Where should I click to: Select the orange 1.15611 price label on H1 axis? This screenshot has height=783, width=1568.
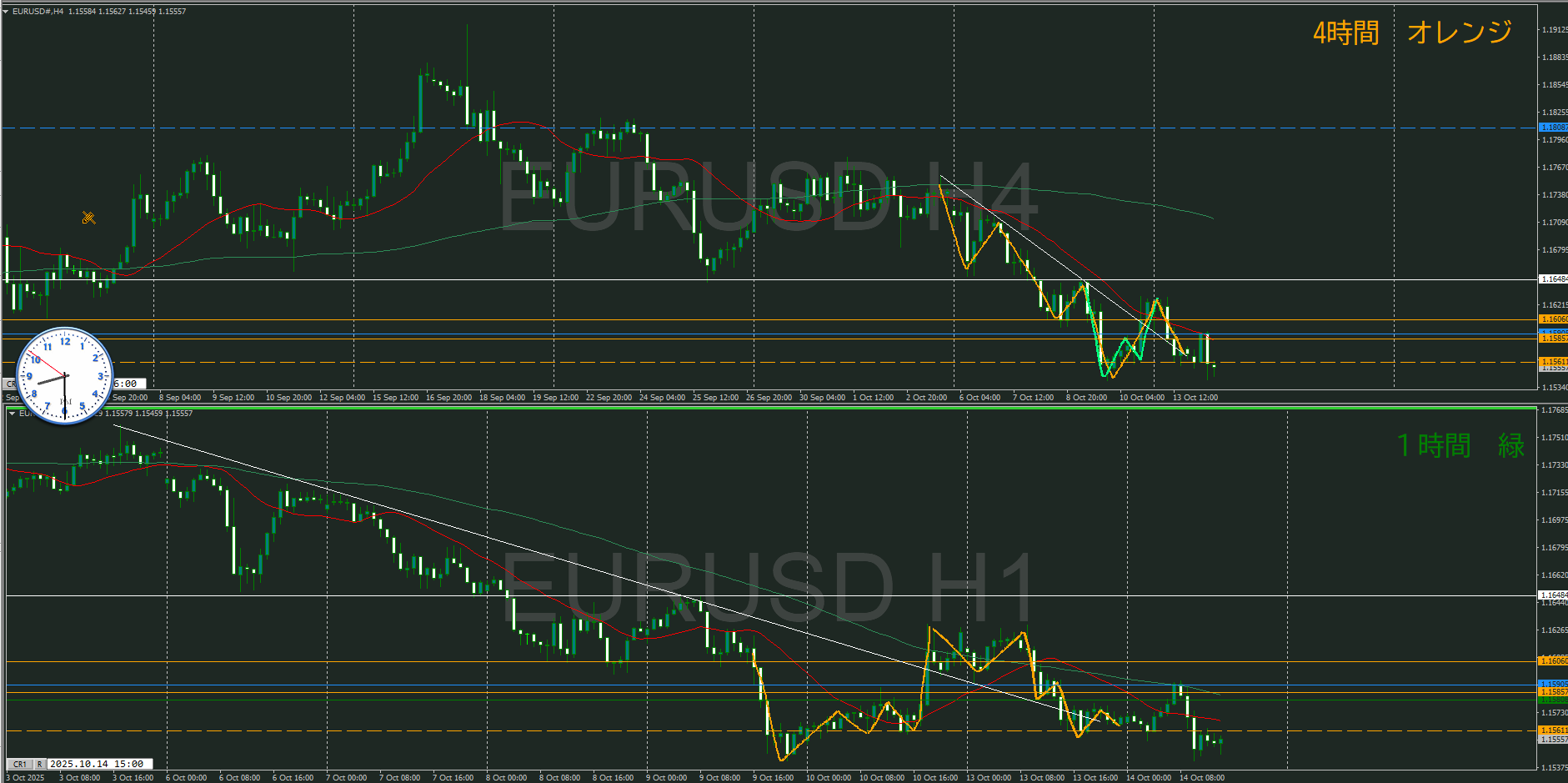click(1553, 730)
